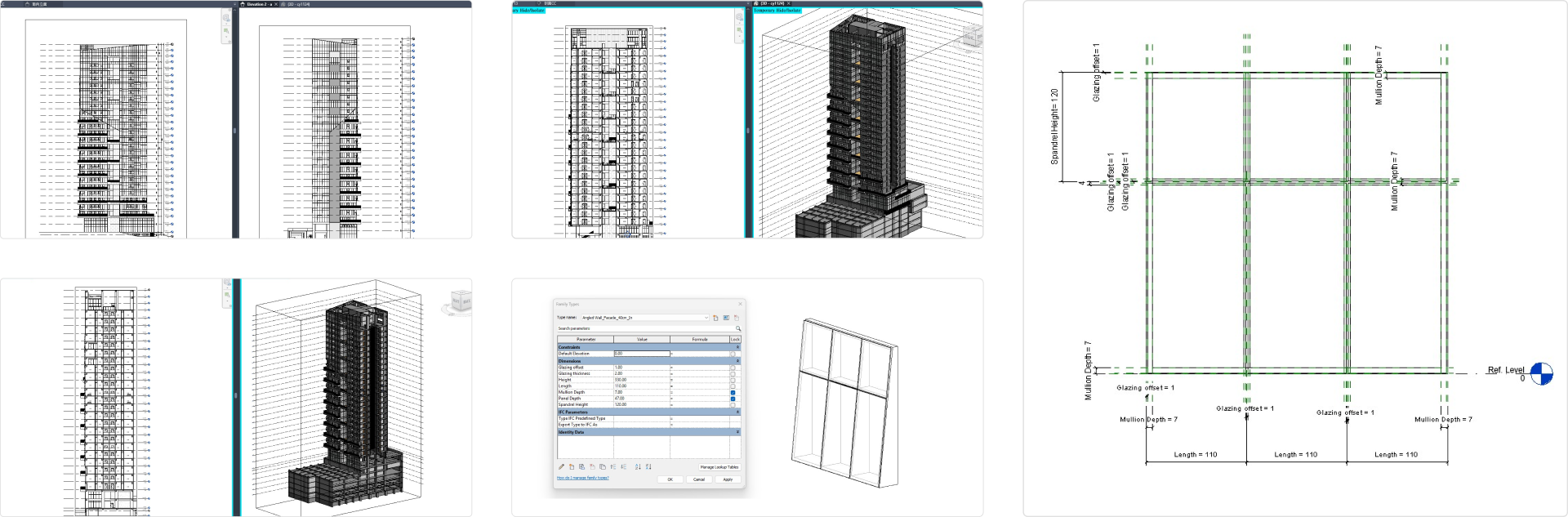Switch to the Elevation 2 - a view tab
This screenshot has width=1568, height=517.
pyautogui.click(x=259, y=4)
